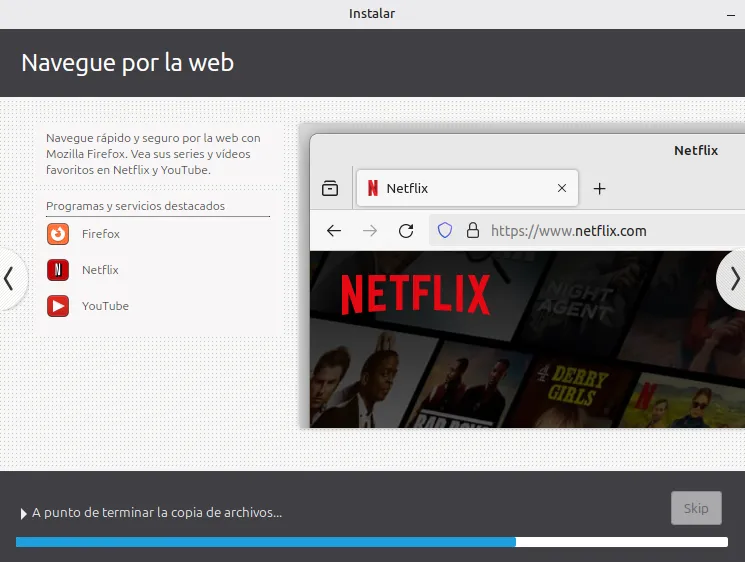This screenshot has width=745, height=562.
Task: Click the YouTube icon in featured programs
Action: click(x=57, y=306)
